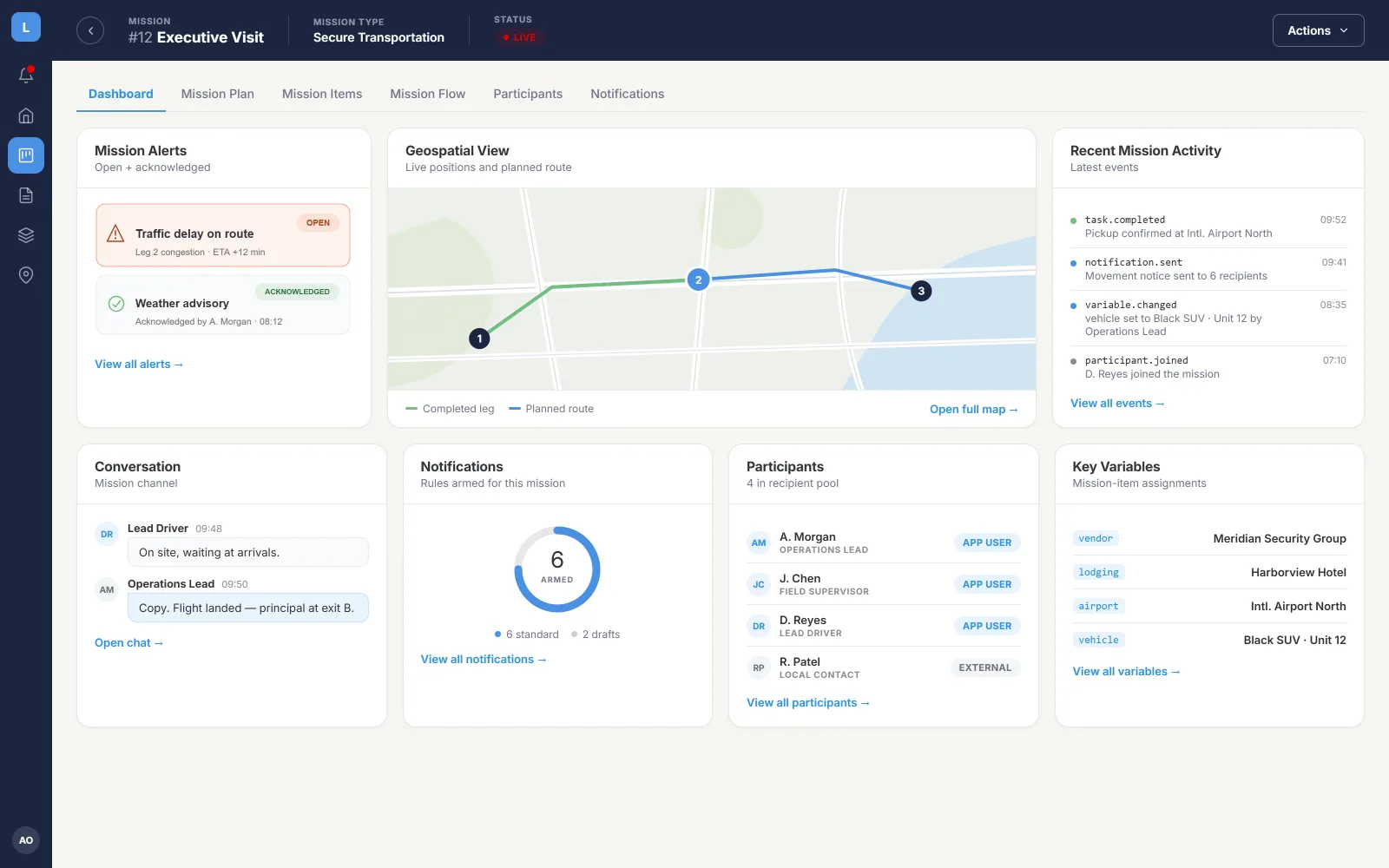Open the layers stack sidebar icon

26,235
